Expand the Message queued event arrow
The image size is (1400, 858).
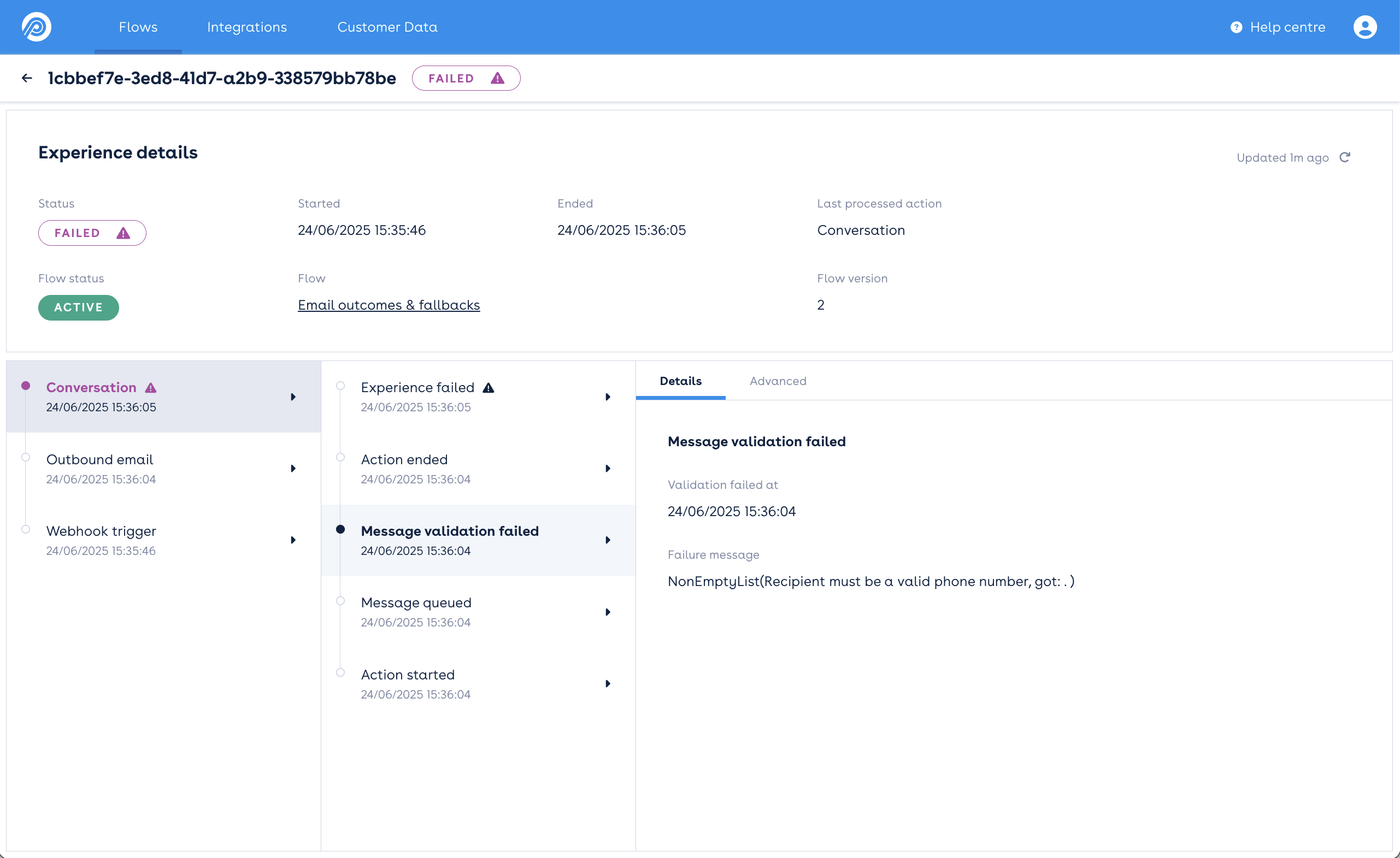coord(608,612)
